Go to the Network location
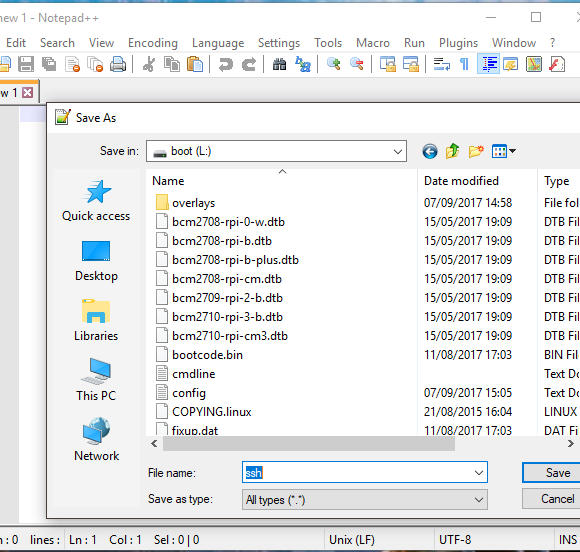This screenshot has height=552, width=580. tap(96, 440)
